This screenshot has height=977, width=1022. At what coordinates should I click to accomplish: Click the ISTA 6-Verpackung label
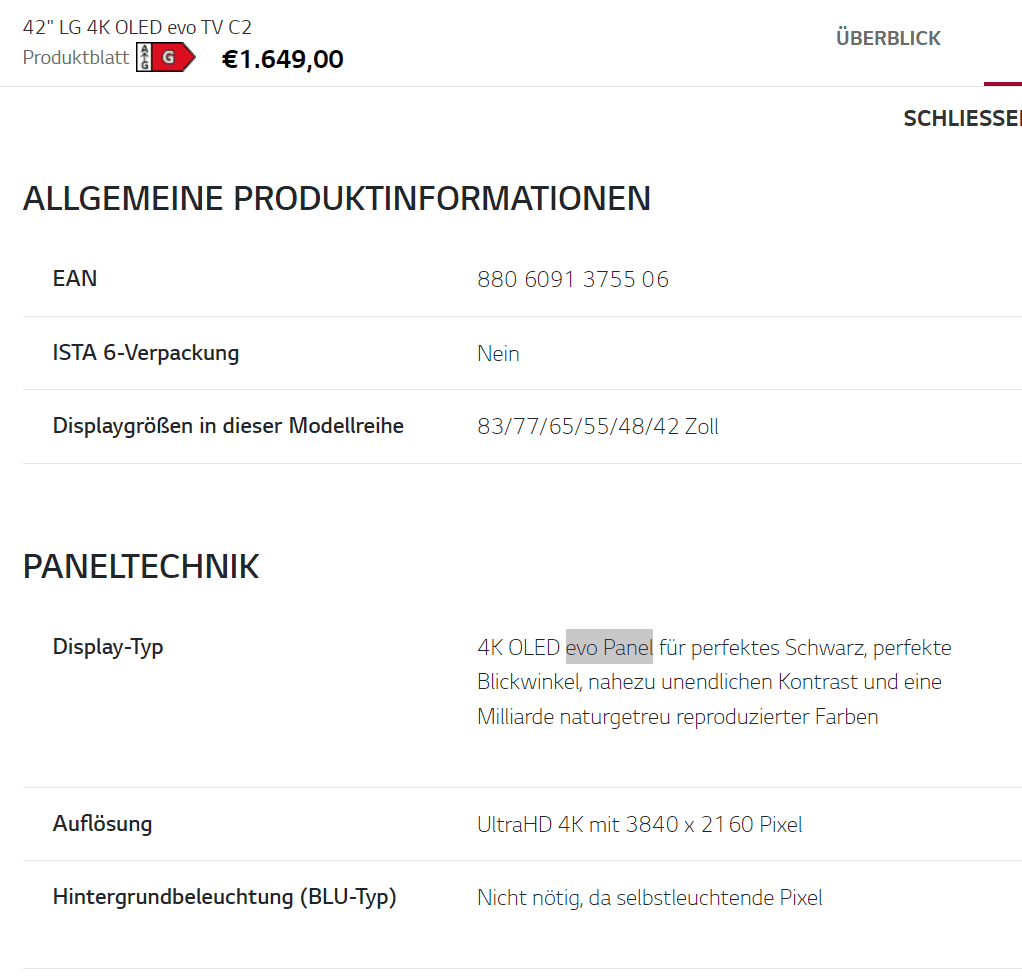point(146,353)
